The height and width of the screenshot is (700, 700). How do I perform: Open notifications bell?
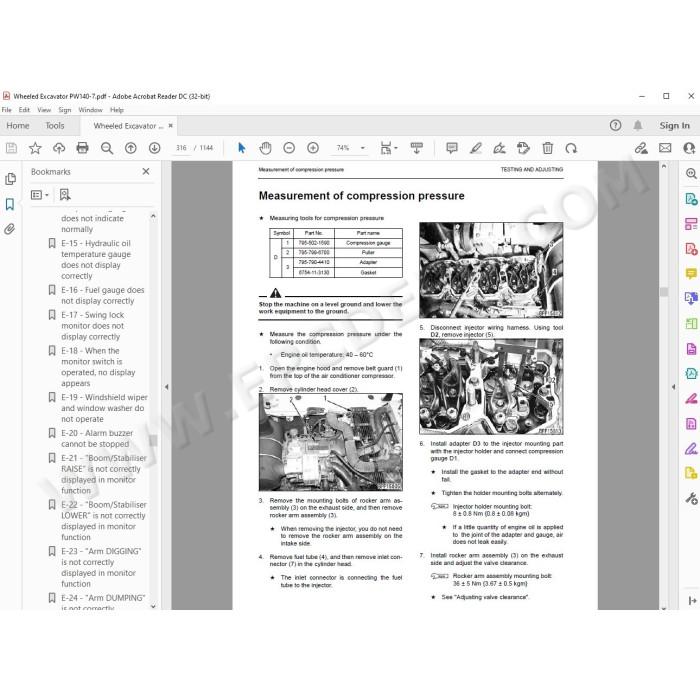(638, 125)
